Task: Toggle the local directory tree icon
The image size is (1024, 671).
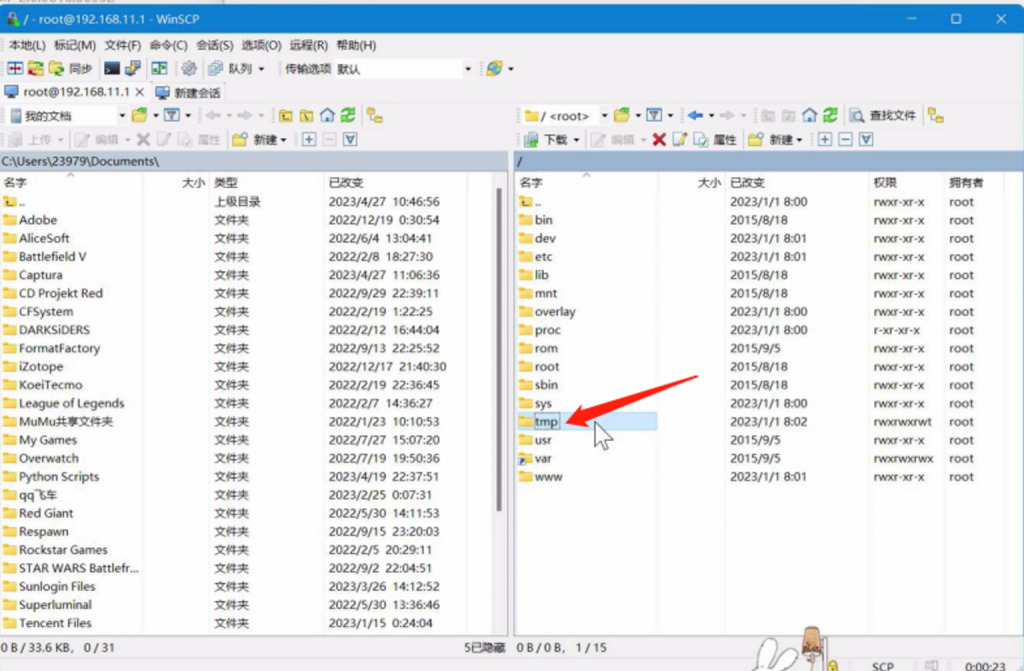Action: 374,116
